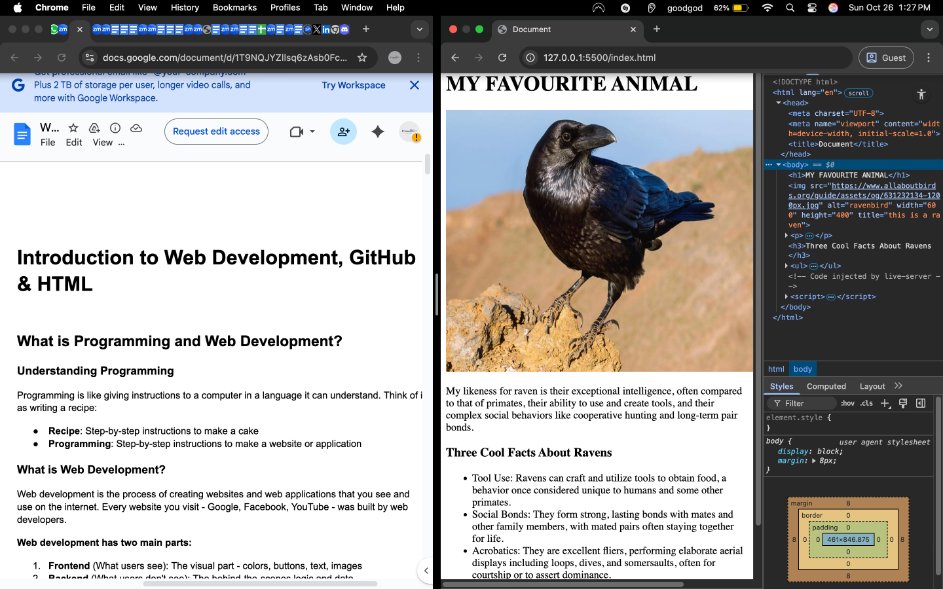
Task: Collapse the head element in DevTools
Action: click(x=778, y=103)
